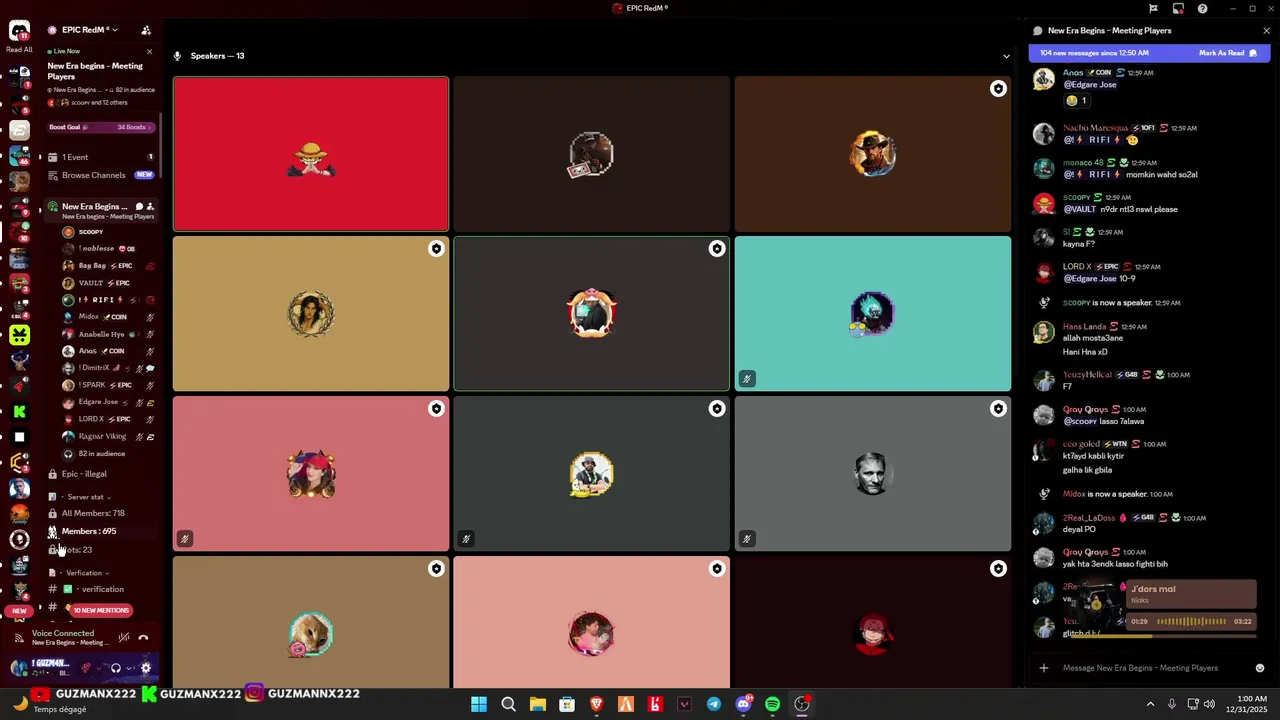Toggle the microphone mute button
The image size is (1280, 720).
(x=87, y=668)
